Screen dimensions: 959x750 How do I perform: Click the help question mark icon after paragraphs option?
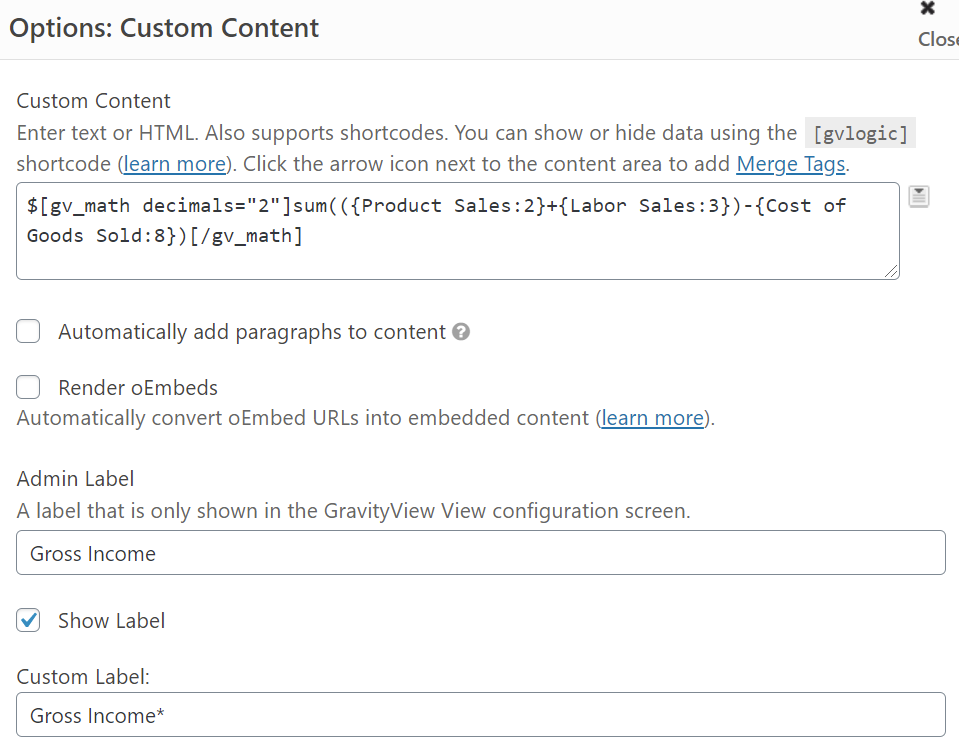pyautogui.click(x=461, y=332)
